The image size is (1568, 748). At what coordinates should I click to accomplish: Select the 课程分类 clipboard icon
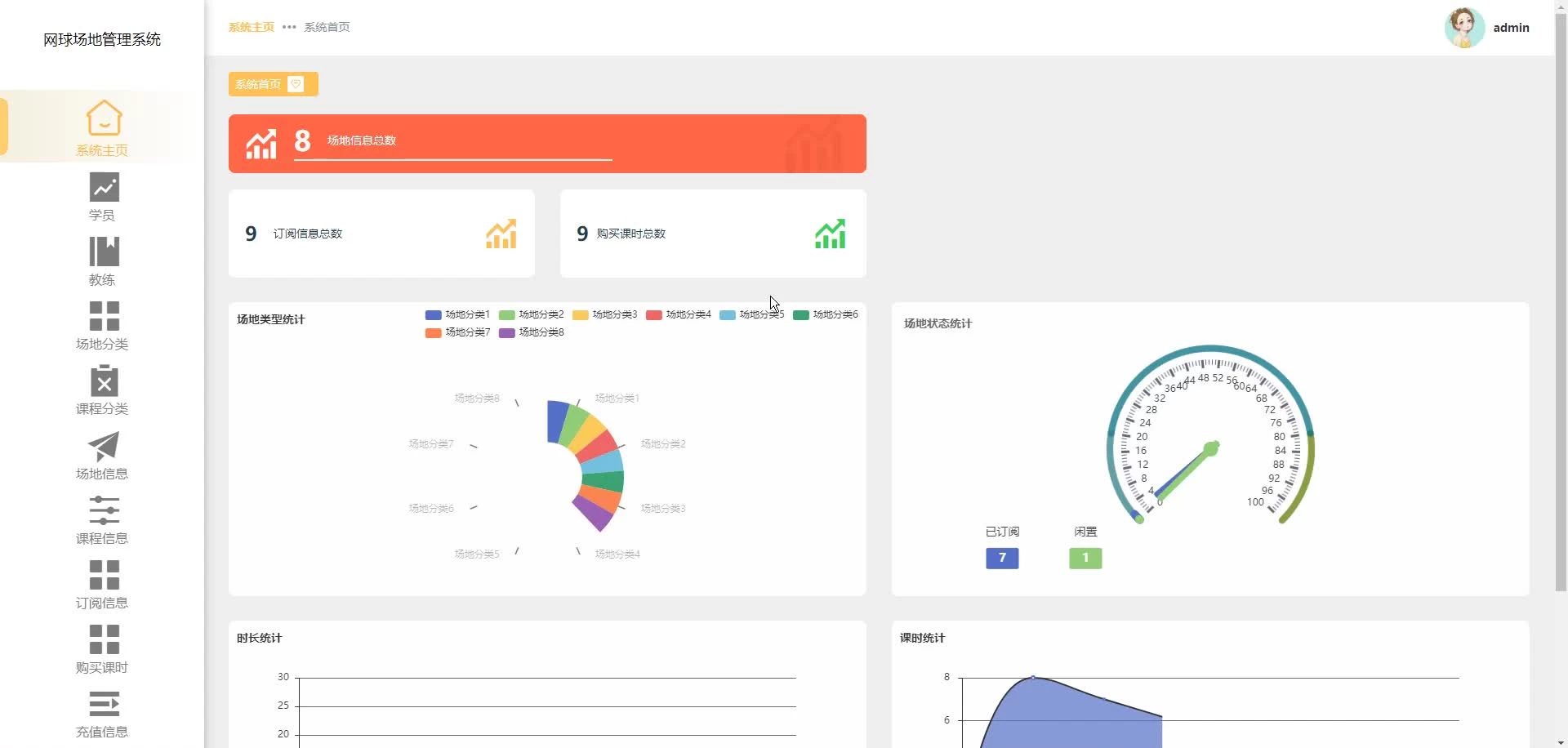(104, 381)
